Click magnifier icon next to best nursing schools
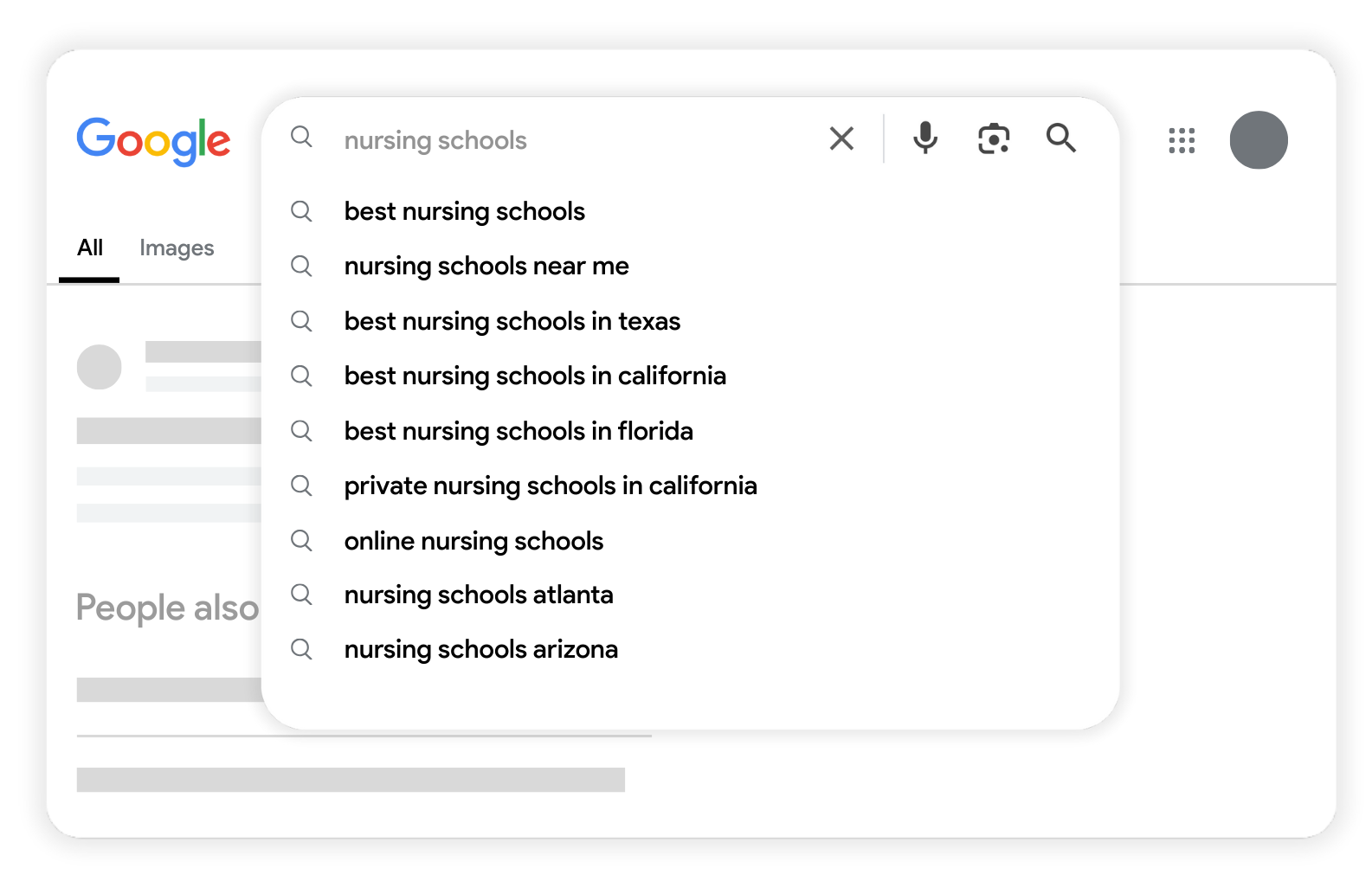 (301, 211)
